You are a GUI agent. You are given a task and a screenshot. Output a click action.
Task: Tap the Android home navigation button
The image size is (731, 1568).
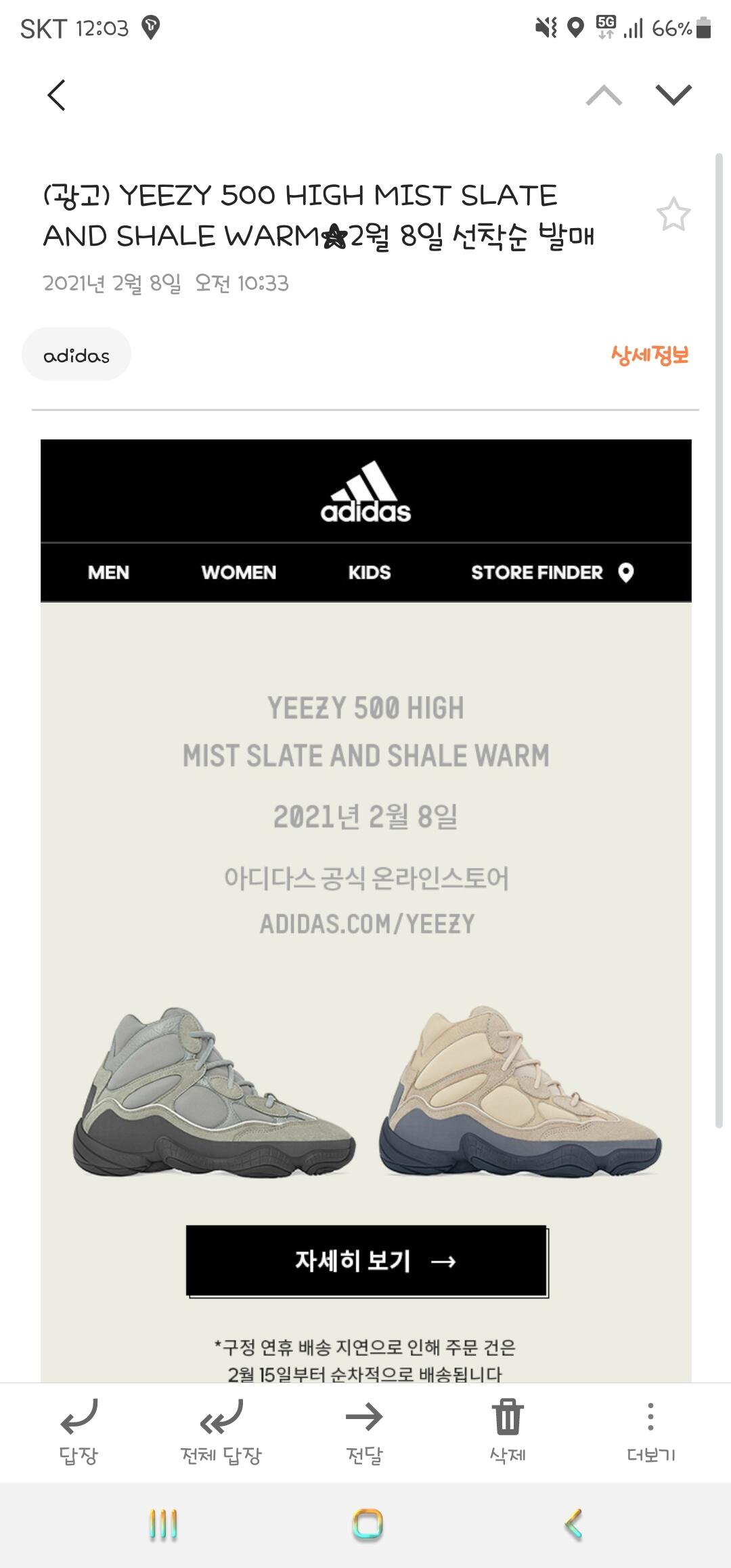pyautogui.click(x=368, y=1525)
